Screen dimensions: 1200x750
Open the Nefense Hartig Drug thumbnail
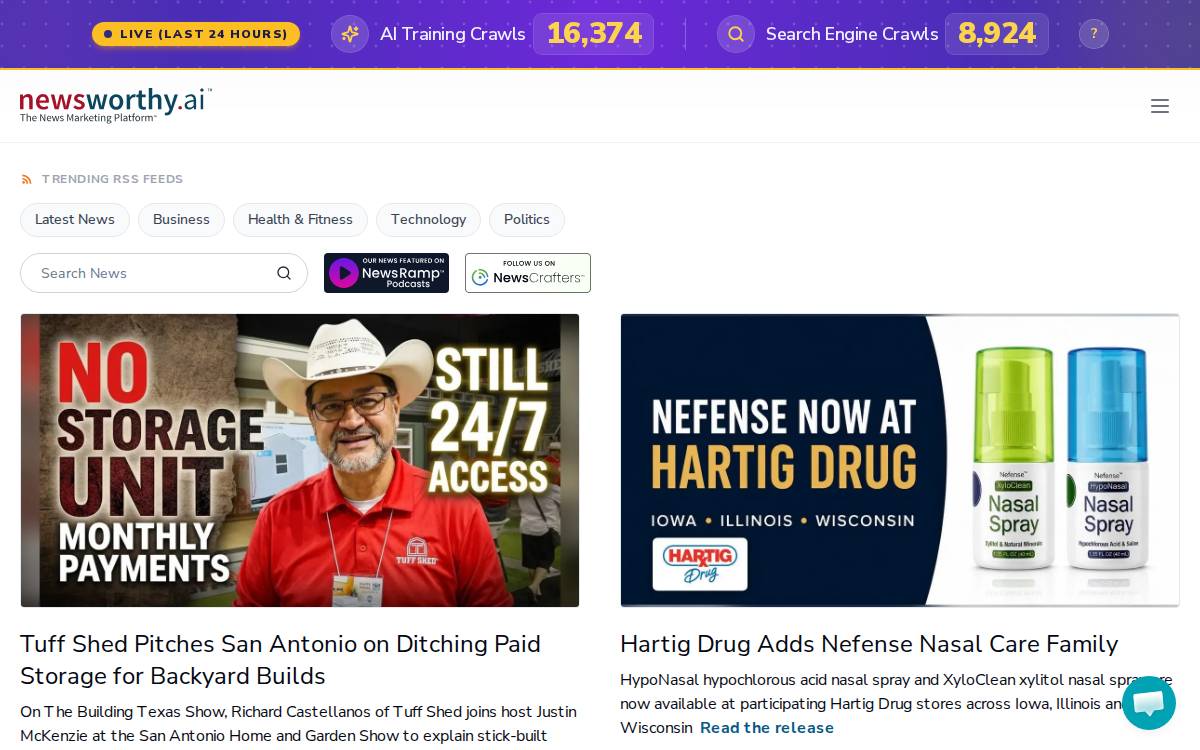coord(900,460)
